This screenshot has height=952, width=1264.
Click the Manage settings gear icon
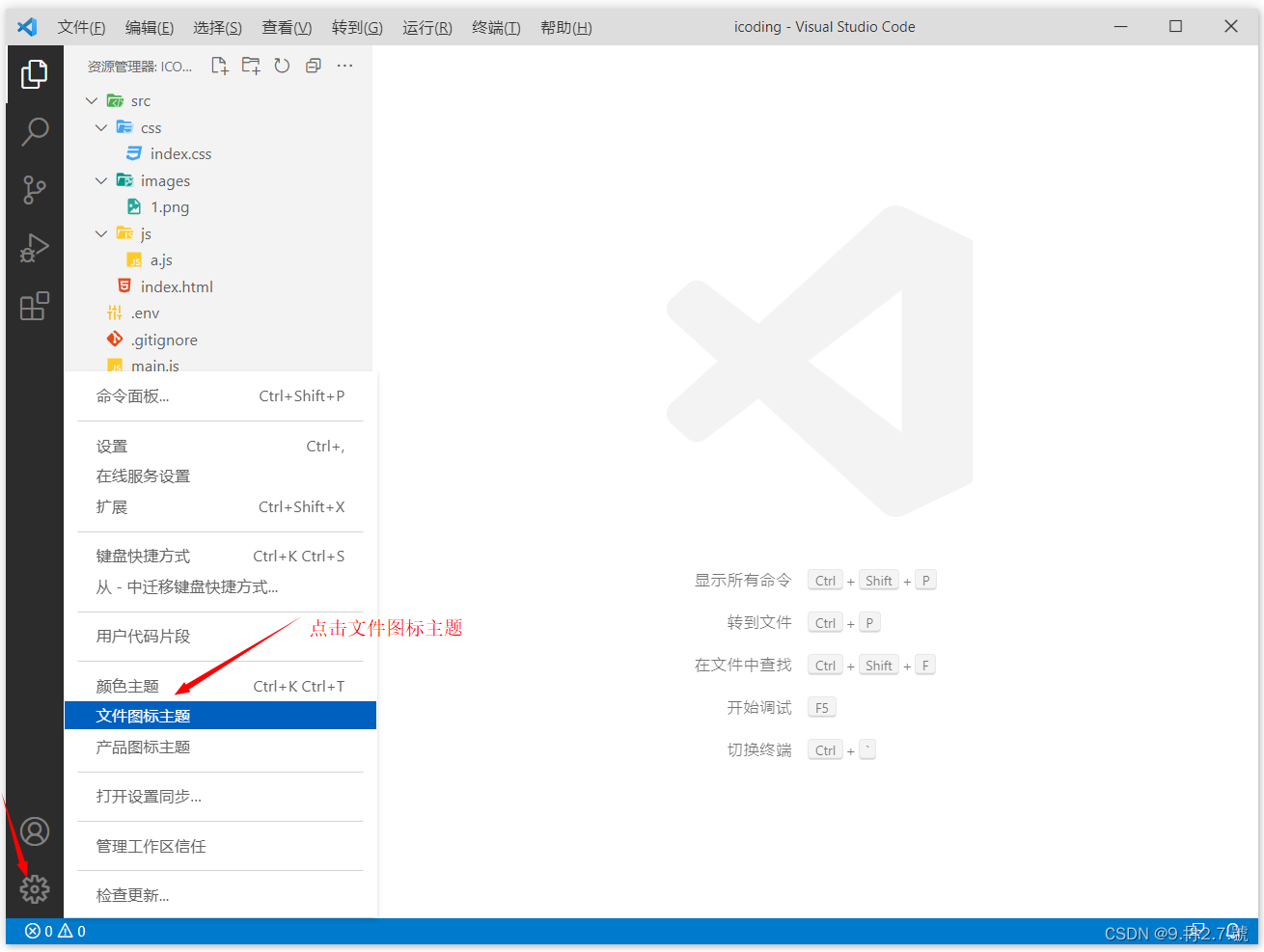tap(35, 888)
